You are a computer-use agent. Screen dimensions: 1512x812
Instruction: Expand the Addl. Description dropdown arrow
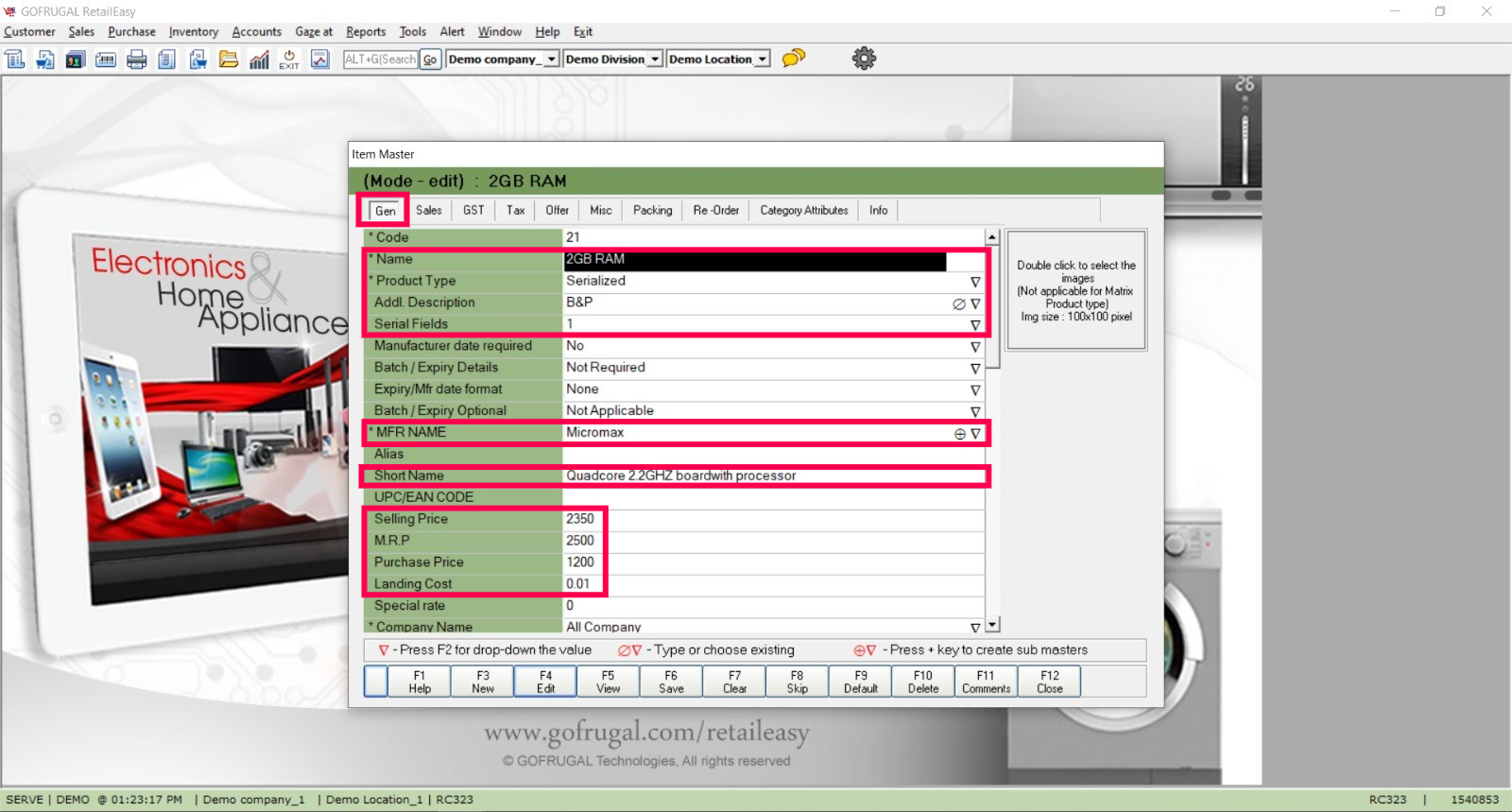point(975,303)
